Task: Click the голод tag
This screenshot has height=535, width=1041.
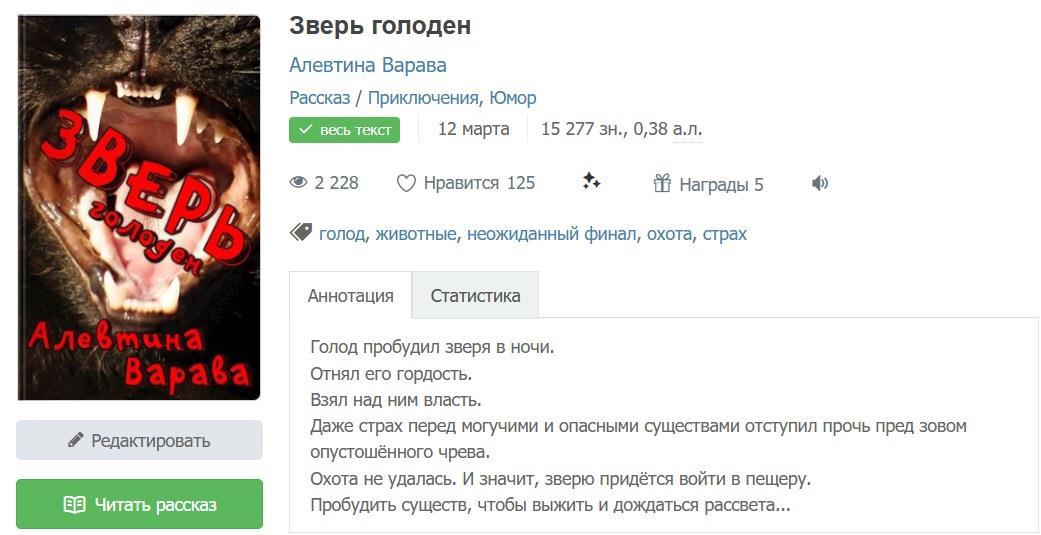Action: (342, 234)
